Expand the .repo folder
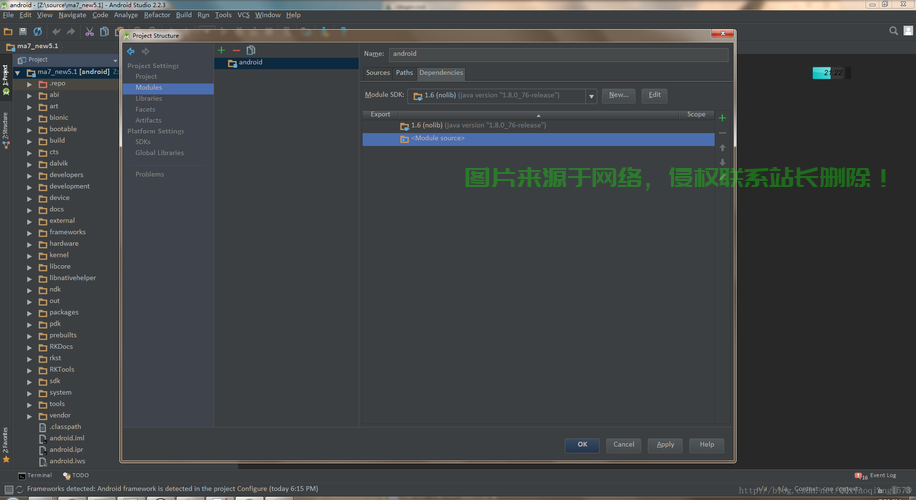This screenshot has height=500, width=916. (29, 84)
